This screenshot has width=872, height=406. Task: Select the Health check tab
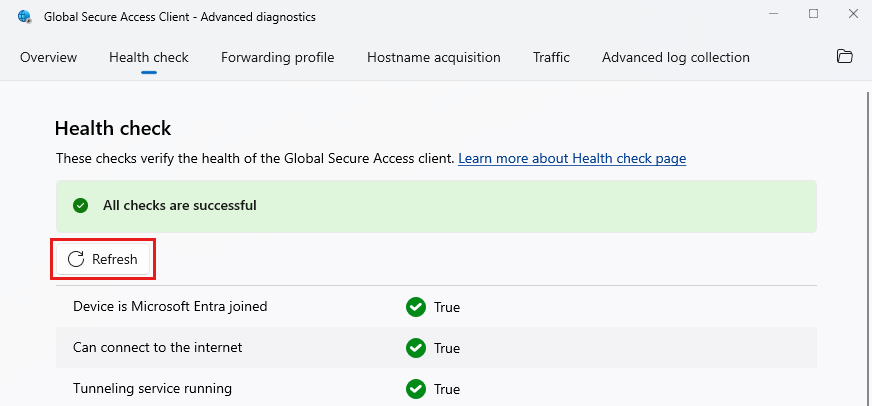pos(149,57)
